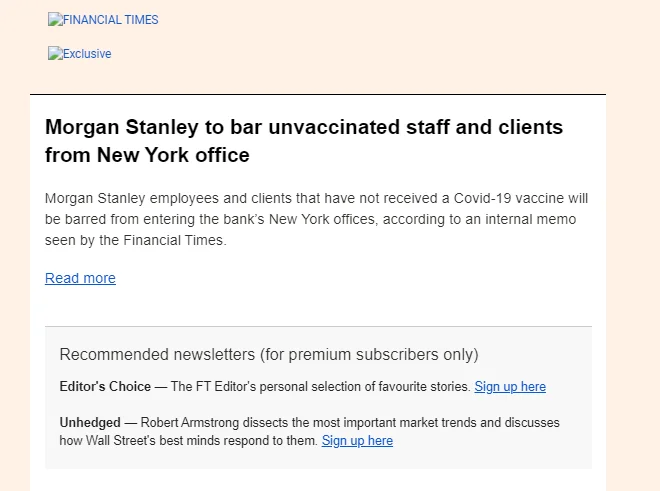
Task: Click '(for premium subscribers only)' text
Action: pyautogui.click(x=369, y=355)
